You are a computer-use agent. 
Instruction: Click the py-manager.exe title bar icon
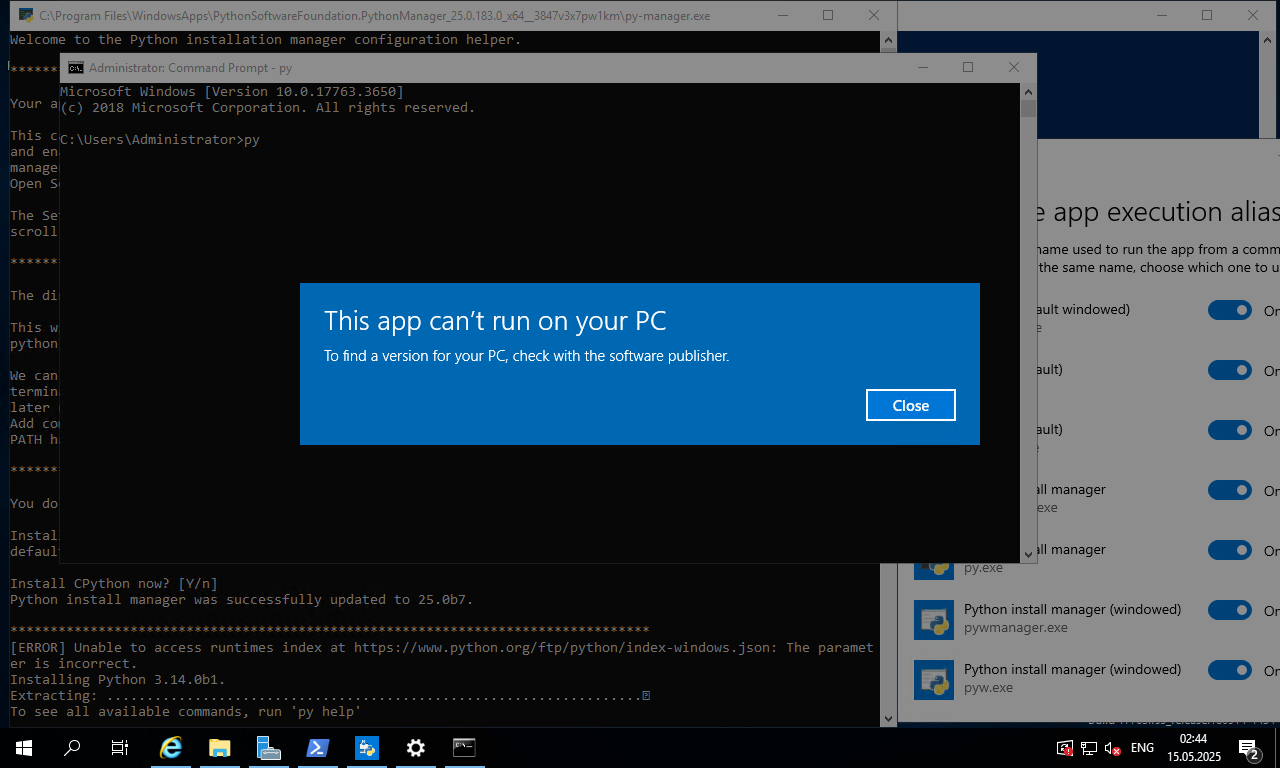(x=27, y=16)
